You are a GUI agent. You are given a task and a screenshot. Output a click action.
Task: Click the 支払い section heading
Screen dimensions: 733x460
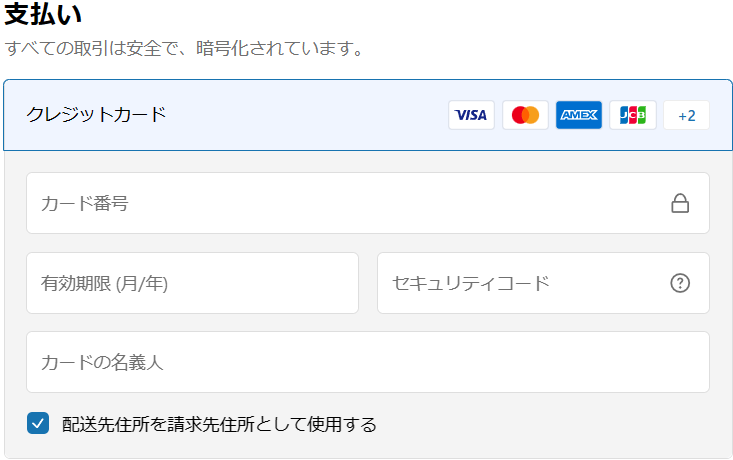pos(43,15)
